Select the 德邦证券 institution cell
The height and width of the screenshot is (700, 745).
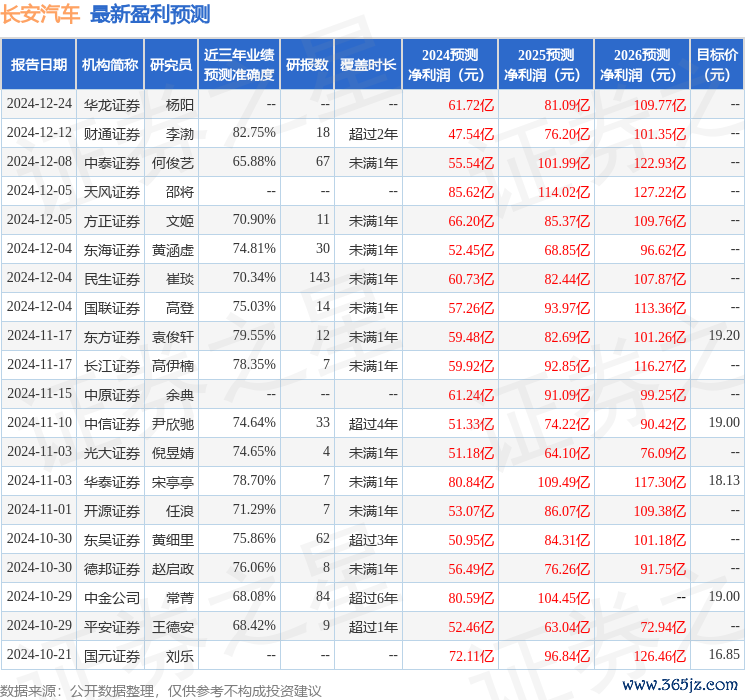[x=112, y=569]
